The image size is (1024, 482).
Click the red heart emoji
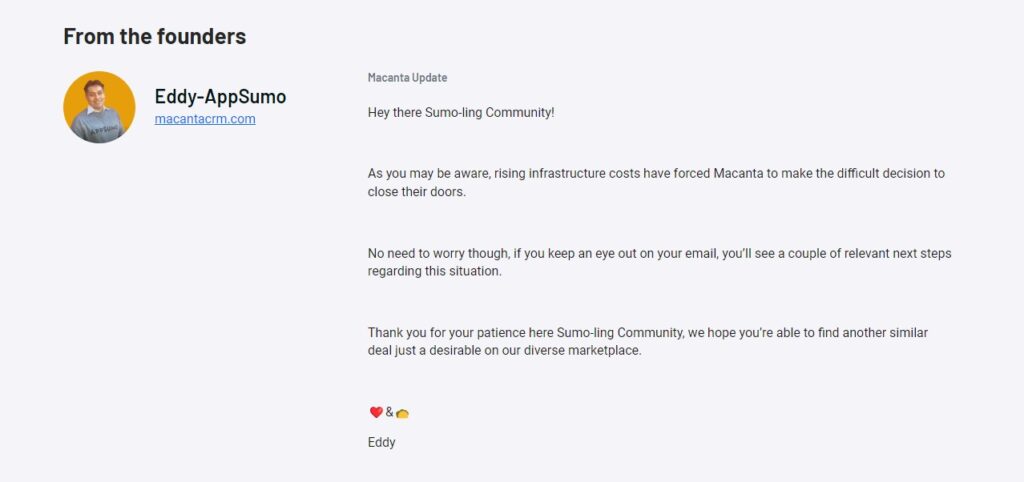click(x=376, y=412)
